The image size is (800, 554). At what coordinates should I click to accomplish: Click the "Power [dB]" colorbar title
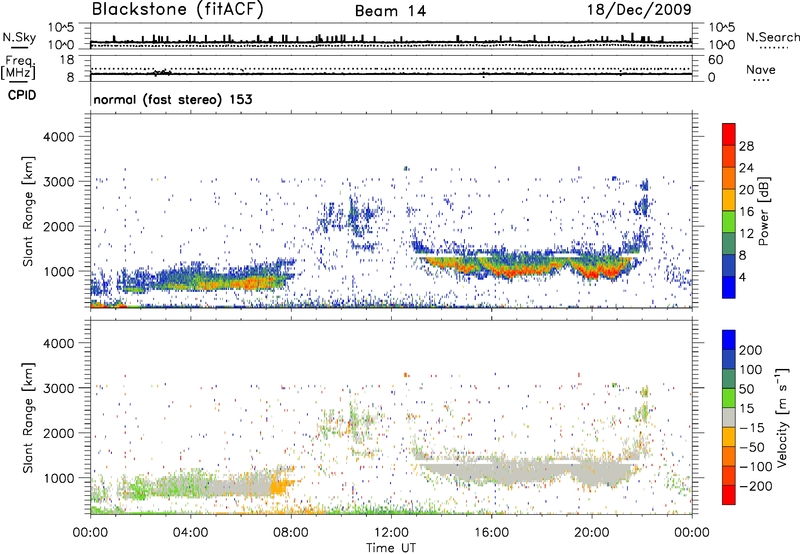[763, 211]
